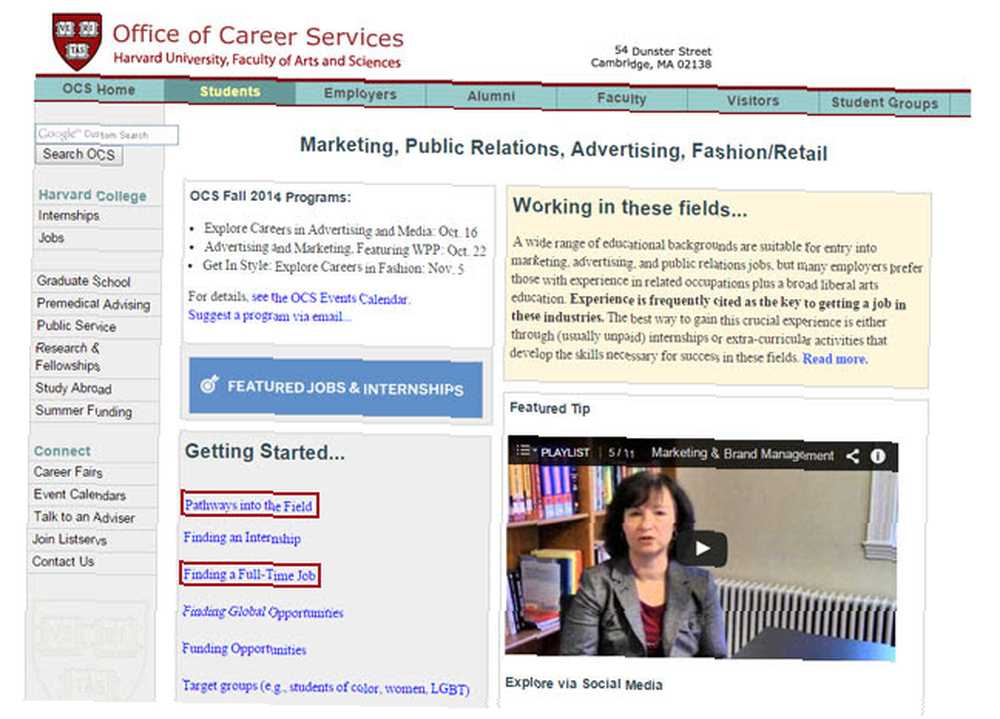Click Talk to an Adviser

pos(84,517)
